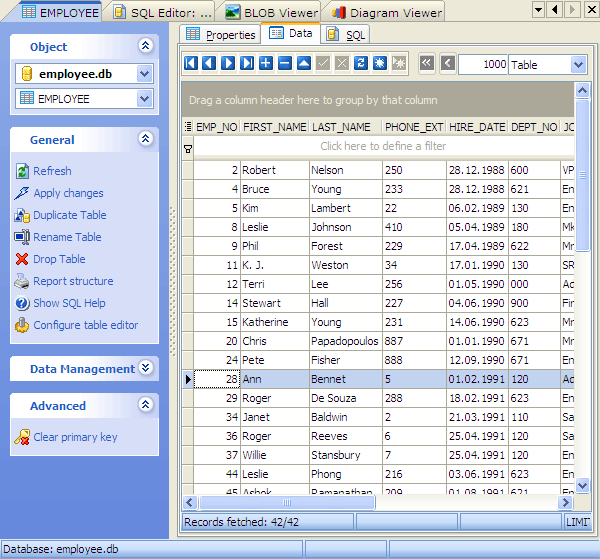
Task: Go to next record navigator button
Action: [228, 63]
